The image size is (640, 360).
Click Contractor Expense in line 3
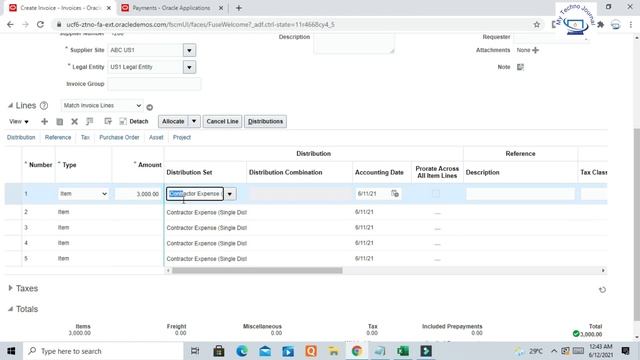coord(207,228)
